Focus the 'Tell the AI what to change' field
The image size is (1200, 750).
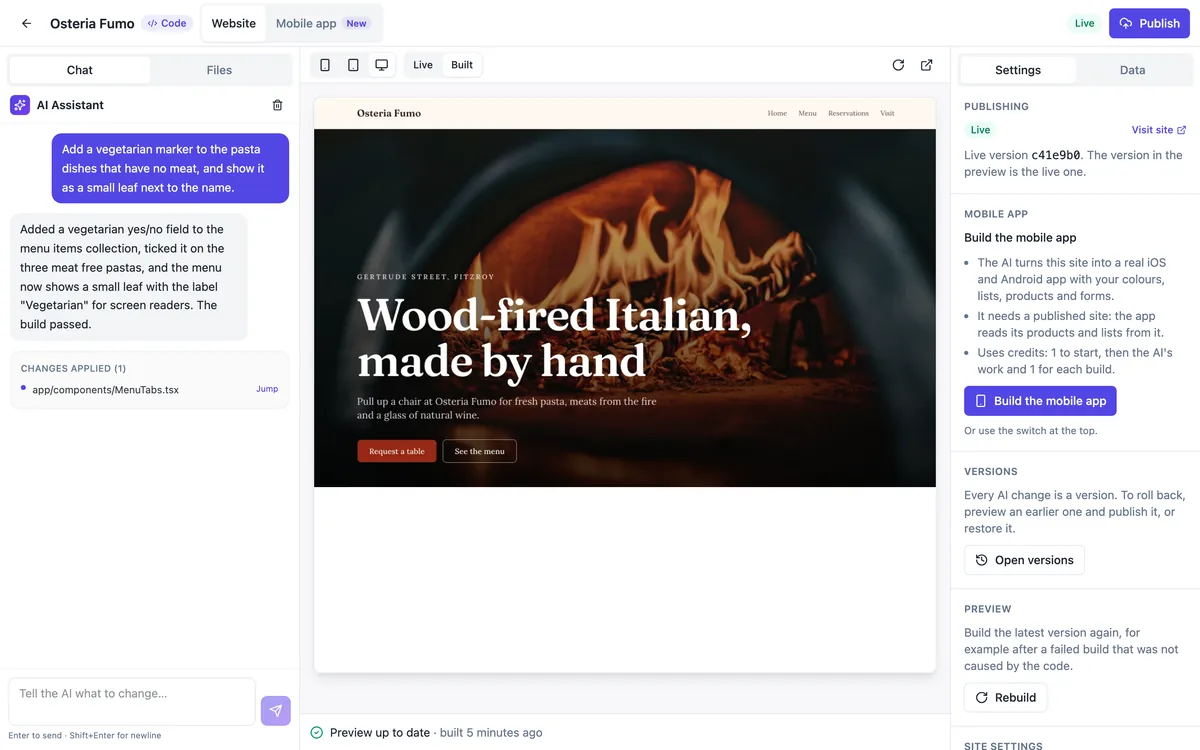(x=132, y=701)
